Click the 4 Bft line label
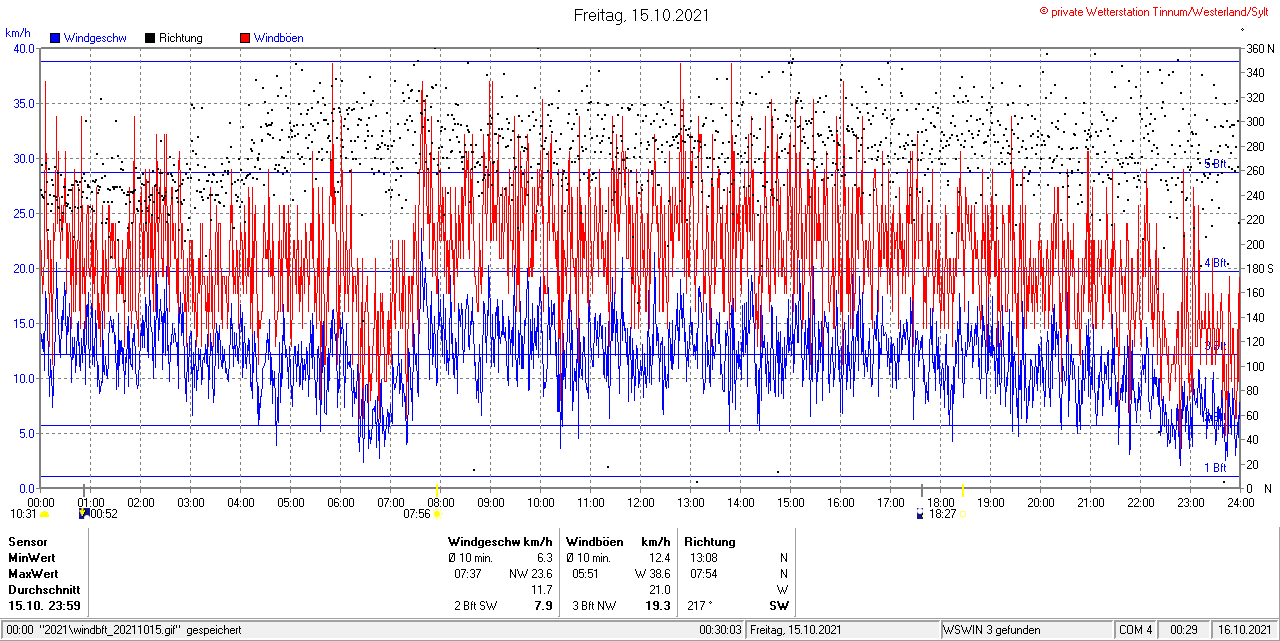Viewport: 1280px width, 641px height. 1215,262
